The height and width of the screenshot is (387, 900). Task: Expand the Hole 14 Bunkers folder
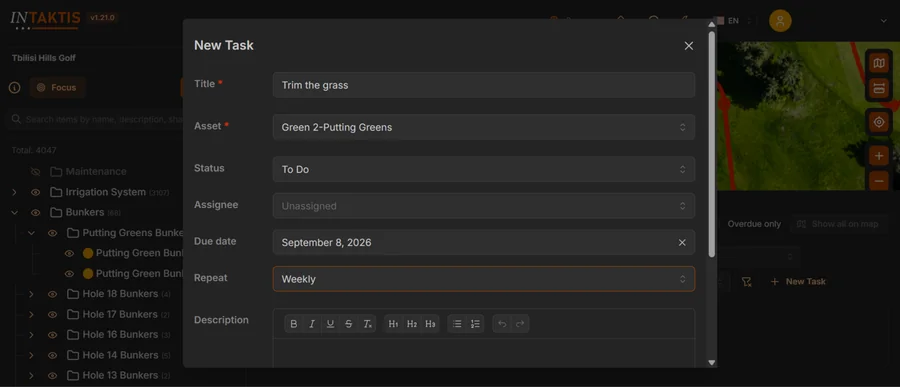tap(32, 355)
